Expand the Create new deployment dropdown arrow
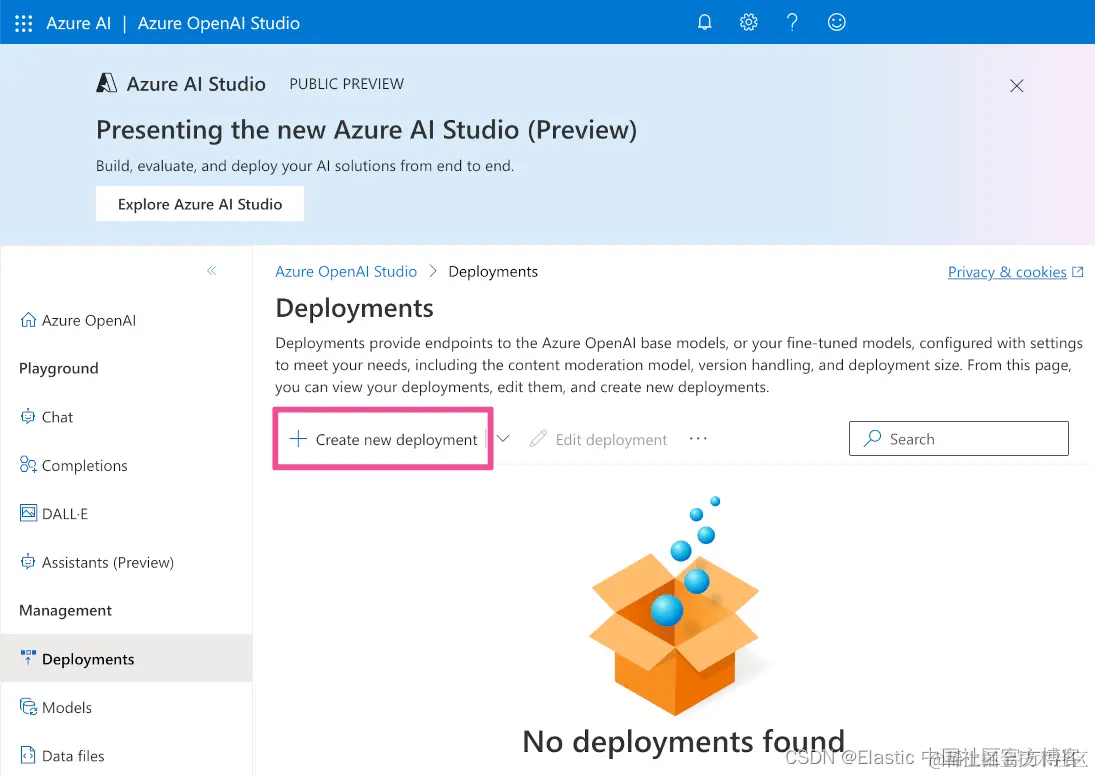The image size is (1095, 776). [503, 439]
